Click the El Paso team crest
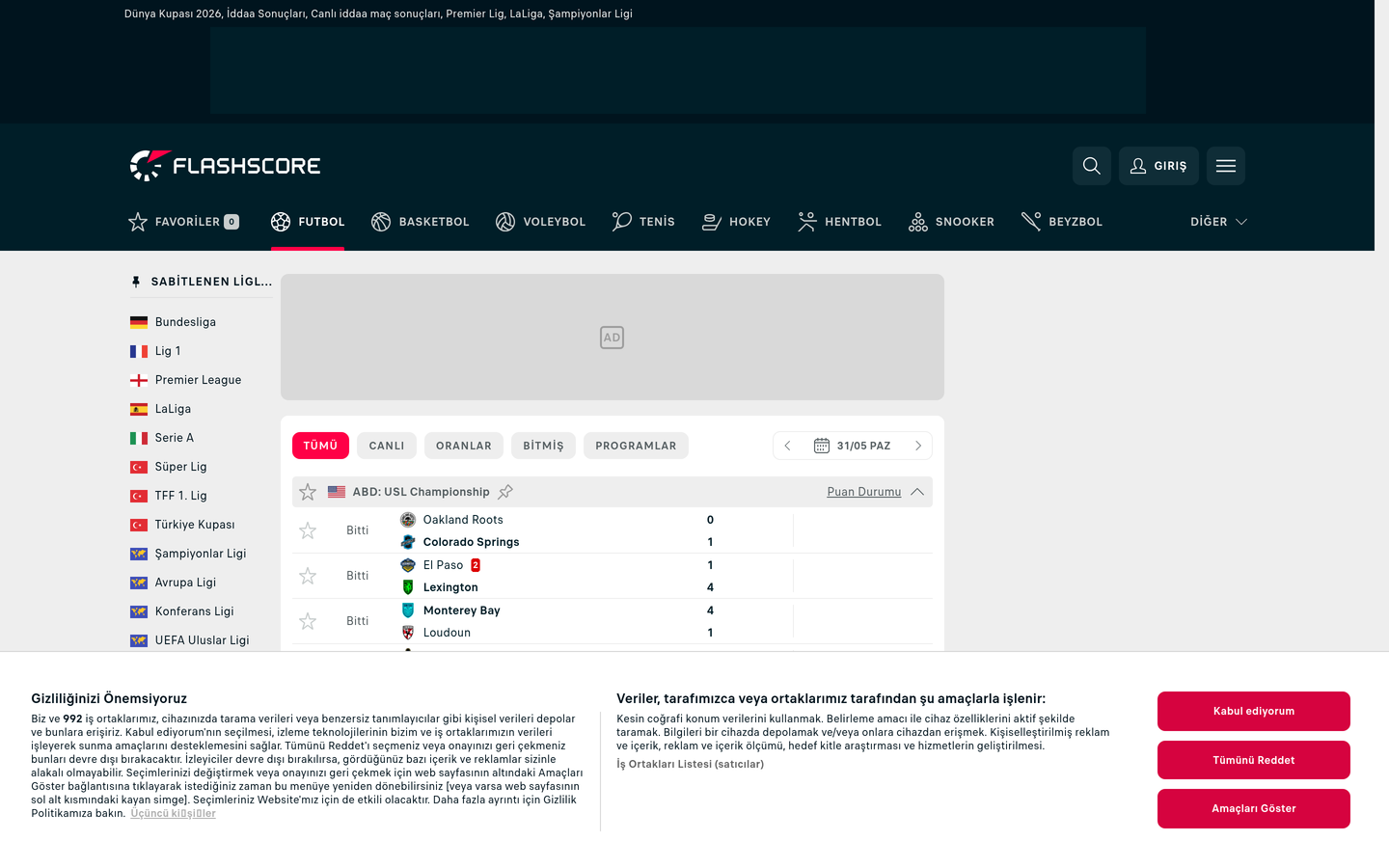 [x=408, y=565]
